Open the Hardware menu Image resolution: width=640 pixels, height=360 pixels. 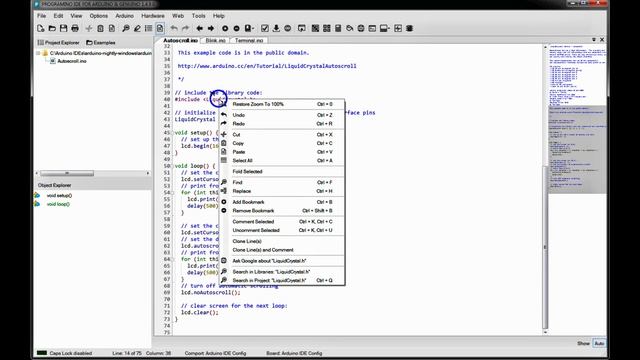click(153, 16)
